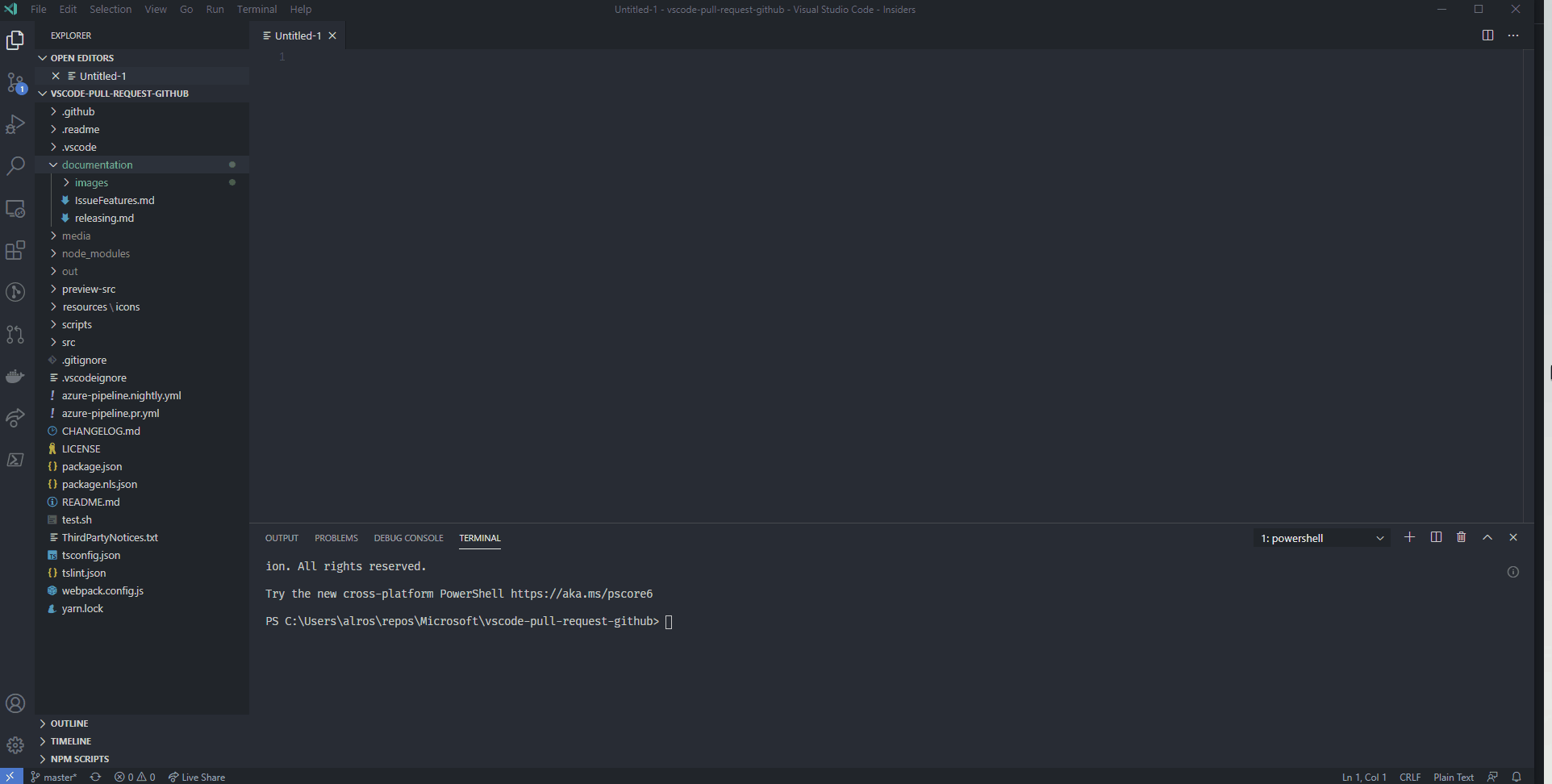
Task: Open the 1: powershell terminal dropdown
Action: tap(1320, 537)
